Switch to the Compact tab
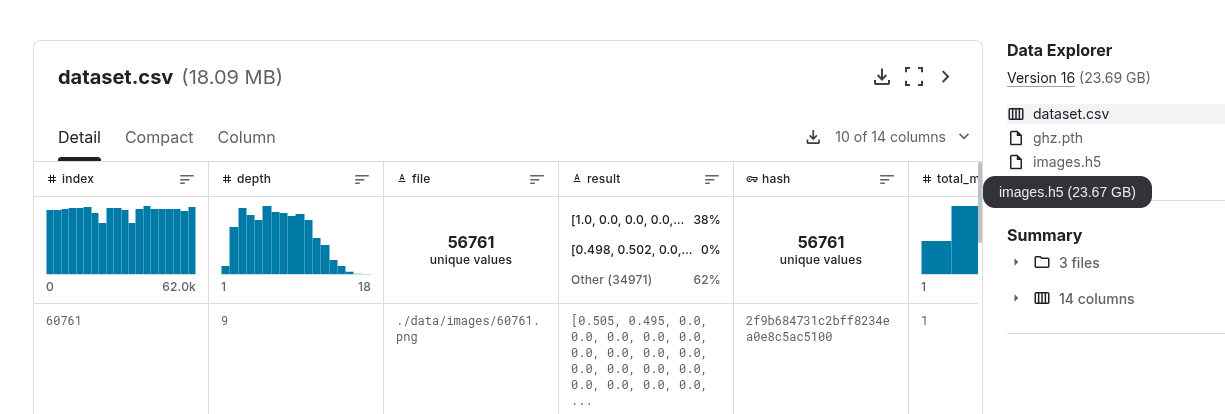The height and width of the screenshot is (414, 1225). 159,138
